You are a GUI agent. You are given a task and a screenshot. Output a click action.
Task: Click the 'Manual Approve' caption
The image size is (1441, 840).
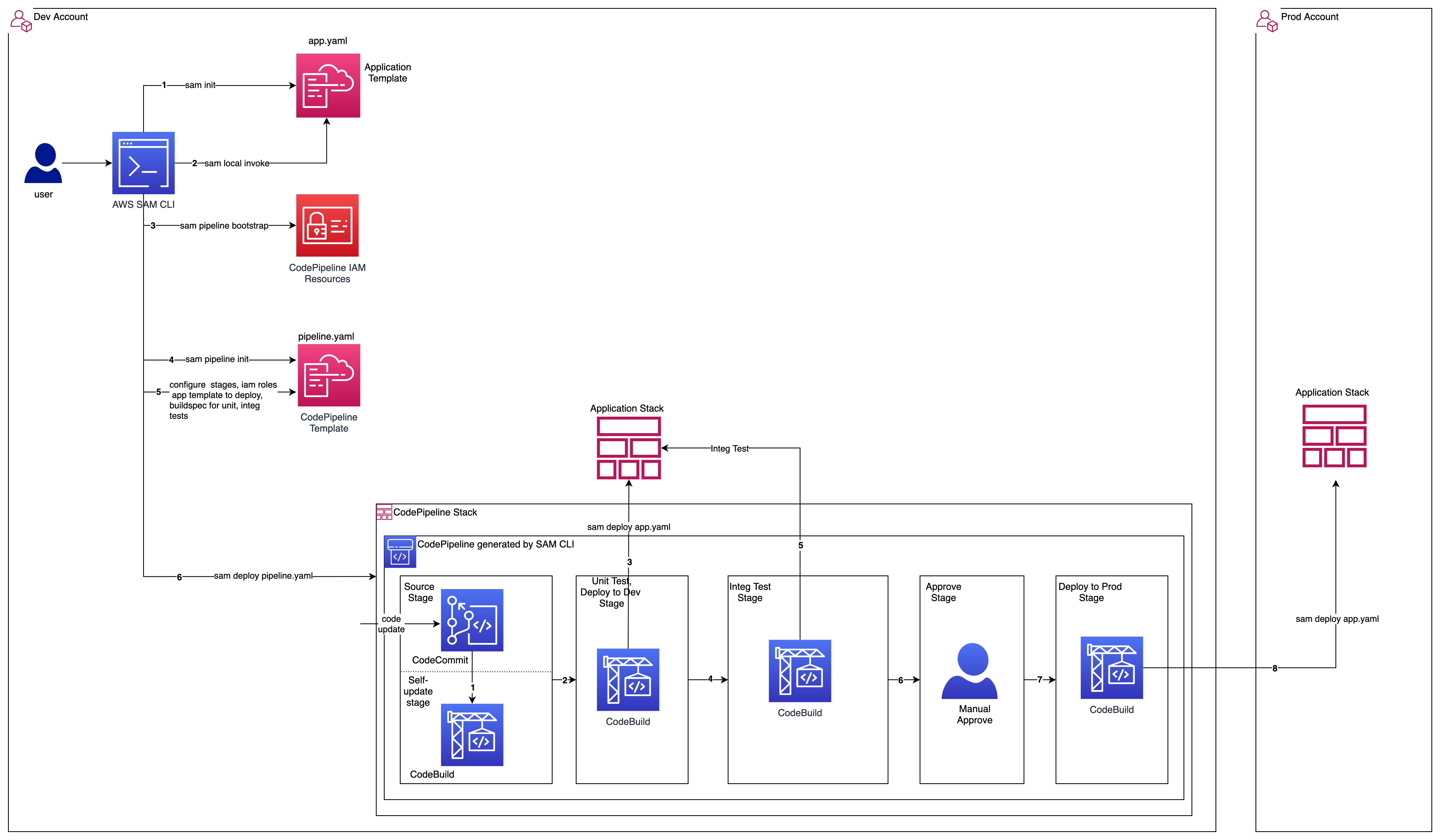pyautogui.click(x=975, y=714)
